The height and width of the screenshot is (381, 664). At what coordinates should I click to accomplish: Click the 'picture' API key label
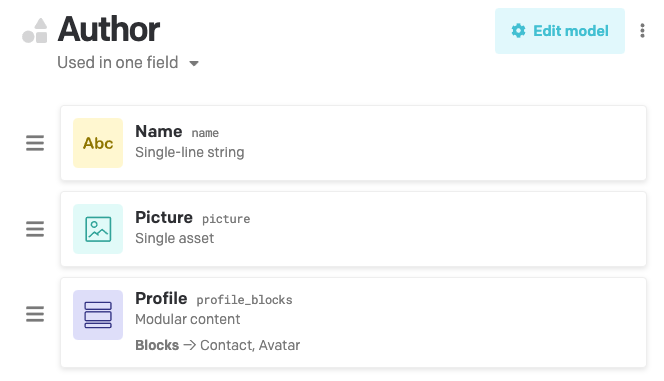(x=226, y=219)
